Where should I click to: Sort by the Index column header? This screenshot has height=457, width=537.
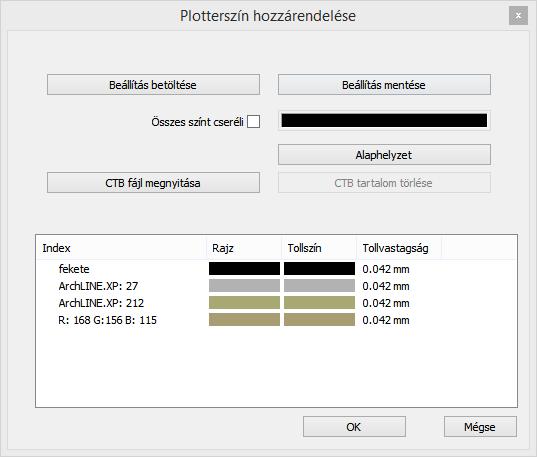click(122, 248)
